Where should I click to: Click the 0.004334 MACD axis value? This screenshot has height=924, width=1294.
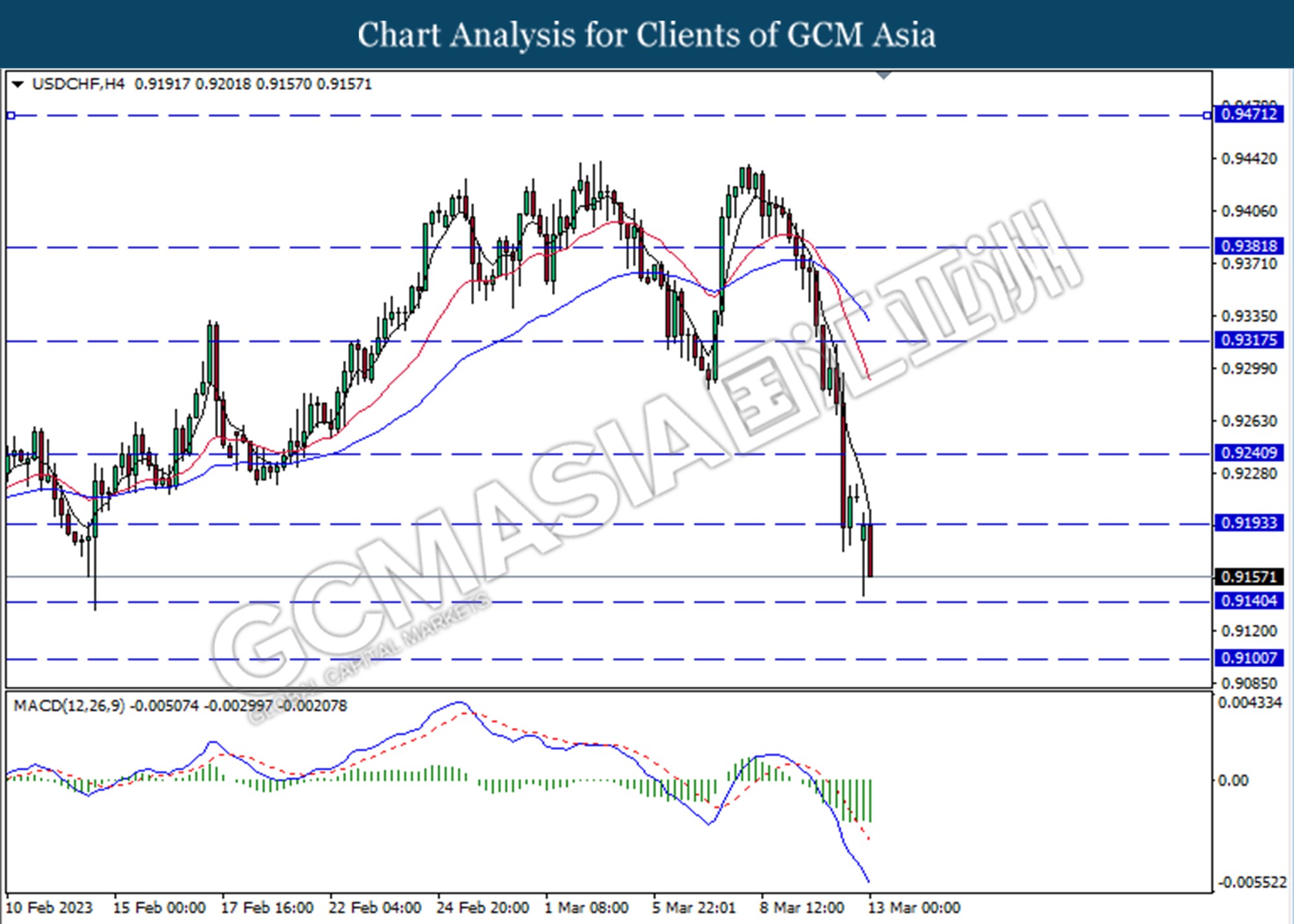point(1250,703)
